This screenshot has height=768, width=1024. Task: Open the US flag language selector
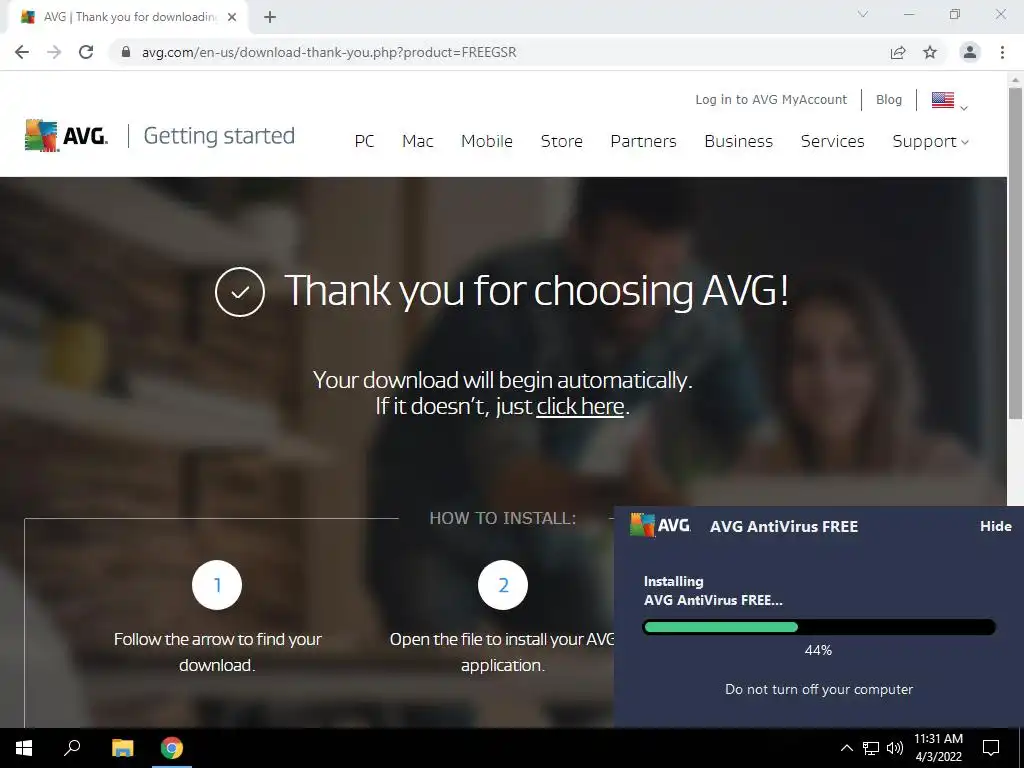click(x=950, y=101)
